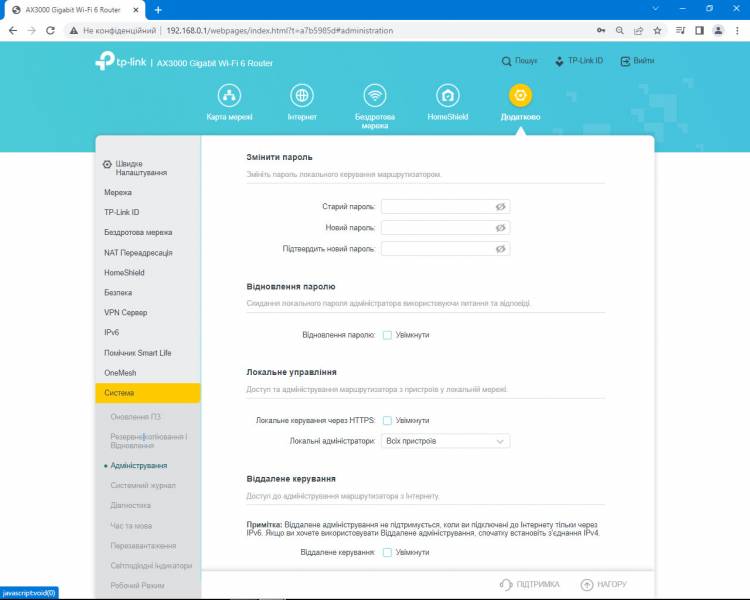Enable Віддалене керування checkbox
The height and width of the screenshot is (600, 750).
tap(387, 552)
